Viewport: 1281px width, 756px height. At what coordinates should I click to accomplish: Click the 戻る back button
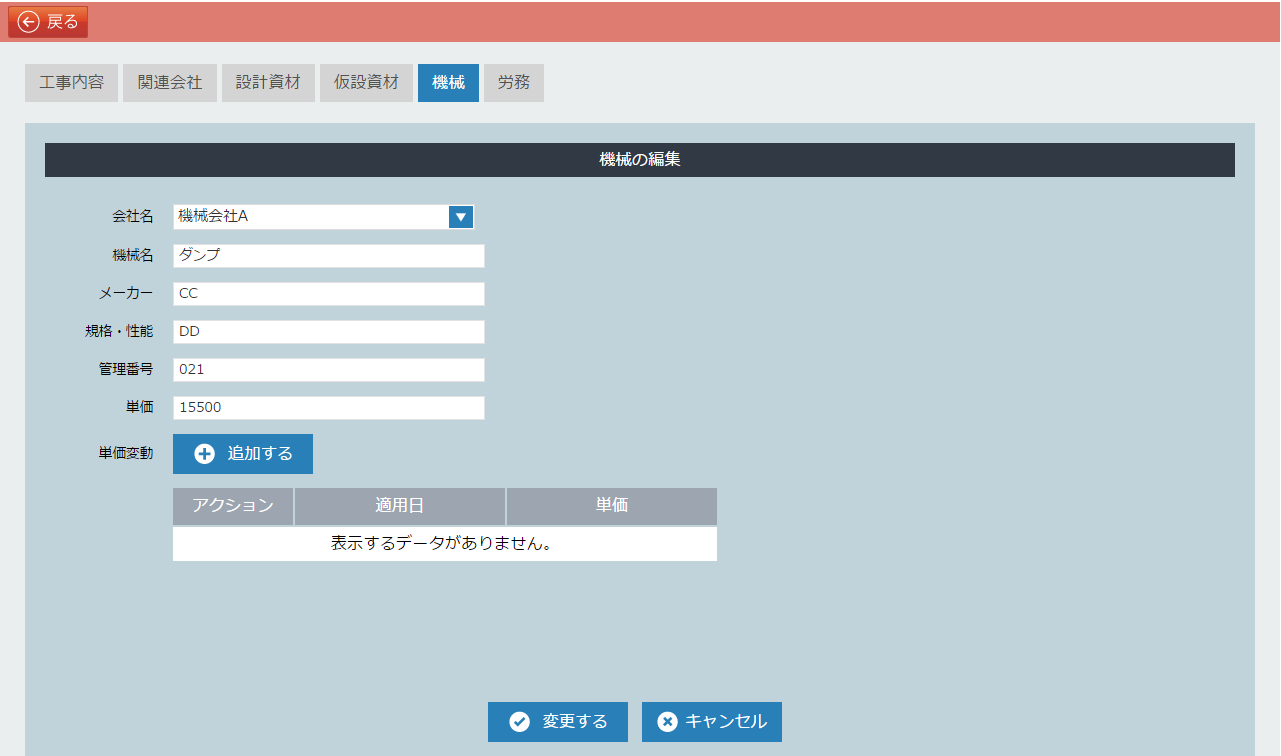pos(48,22)
